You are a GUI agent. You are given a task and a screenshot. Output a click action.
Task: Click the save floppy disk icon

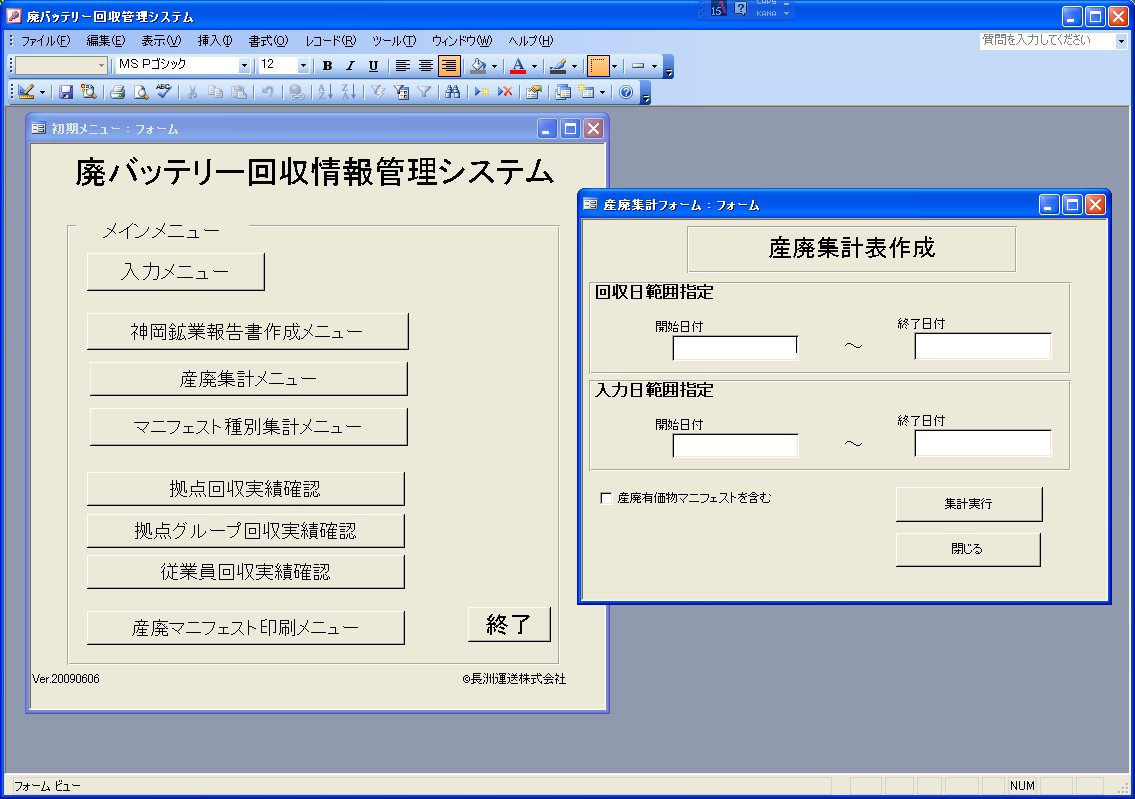click(x=66, y=92)
